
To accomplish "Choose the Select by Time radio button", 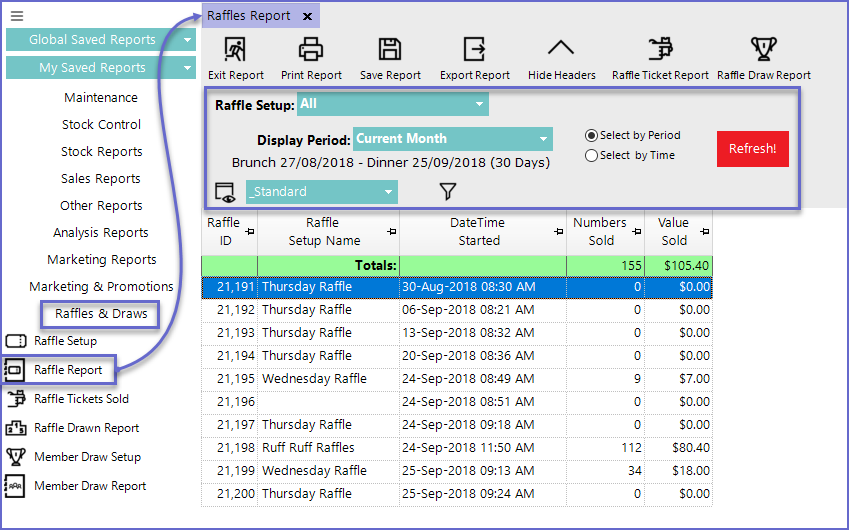I will 592,155.
